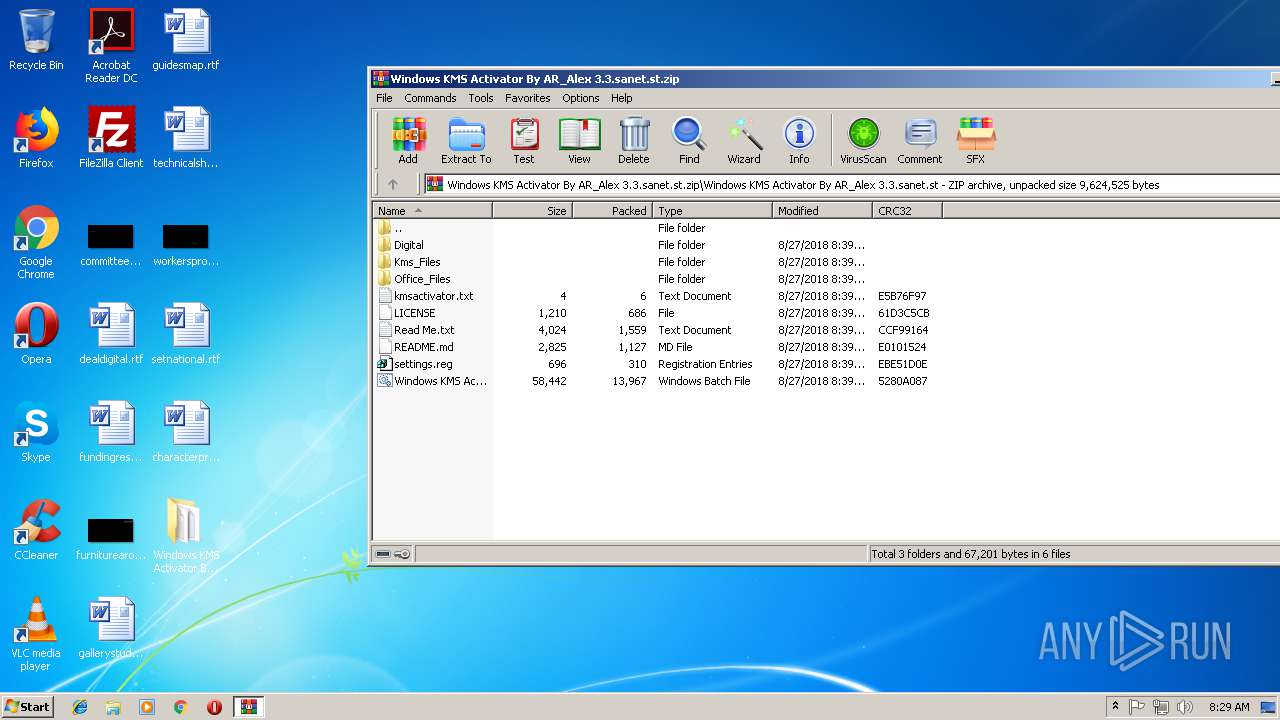Click the drive/key status bar icon
This screenshot has width=1280, height=720.
click(x=392, y=554)
